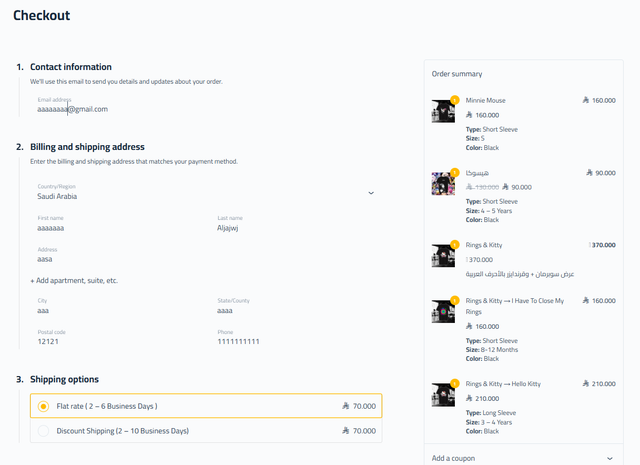This screenshot has height=465, width=640.
Task: Click the Minnie Mouse product thumbnail
Action: [x=443, y=111]
